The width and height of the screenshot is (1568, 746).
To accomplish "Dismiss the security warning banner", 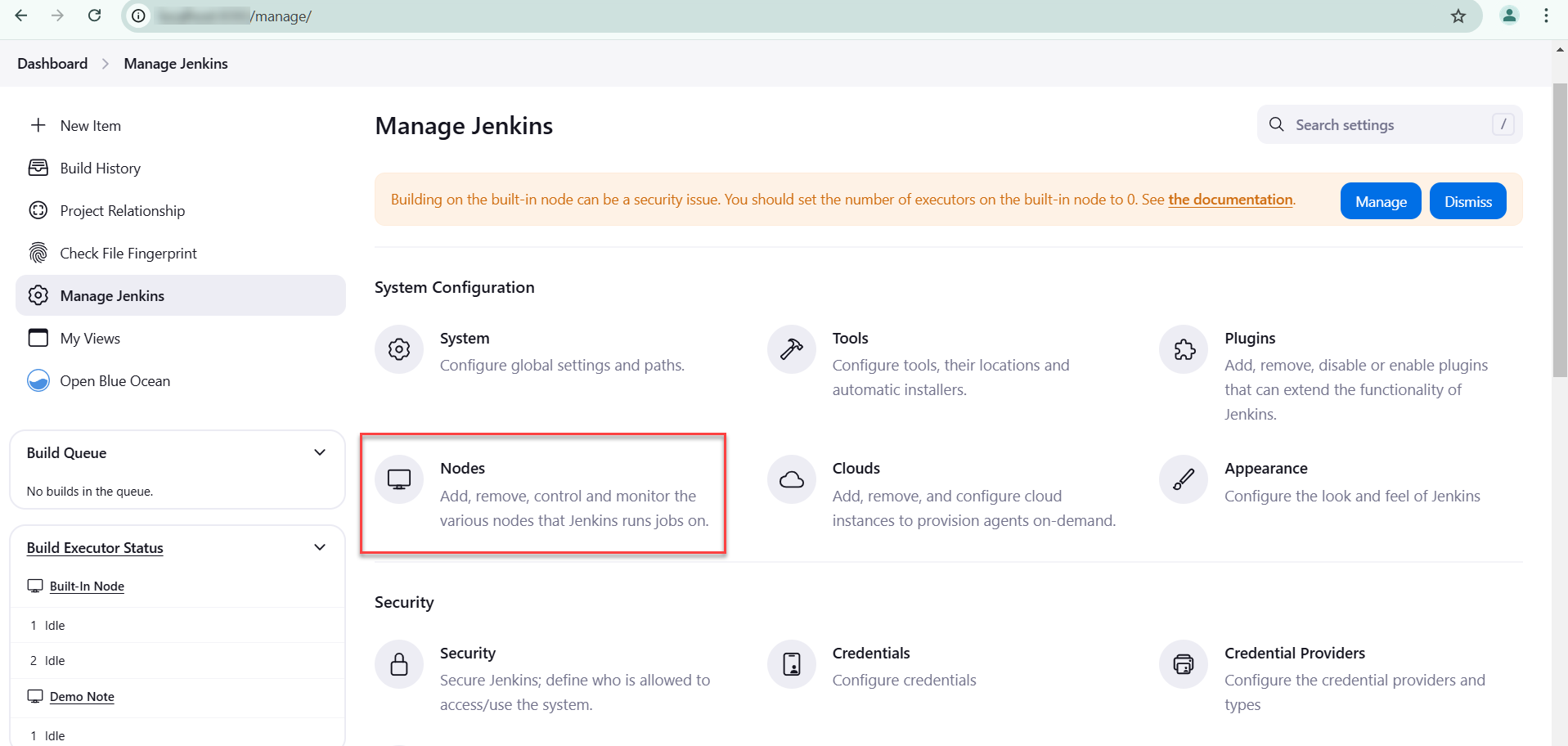I will (x=1468, y=201).
